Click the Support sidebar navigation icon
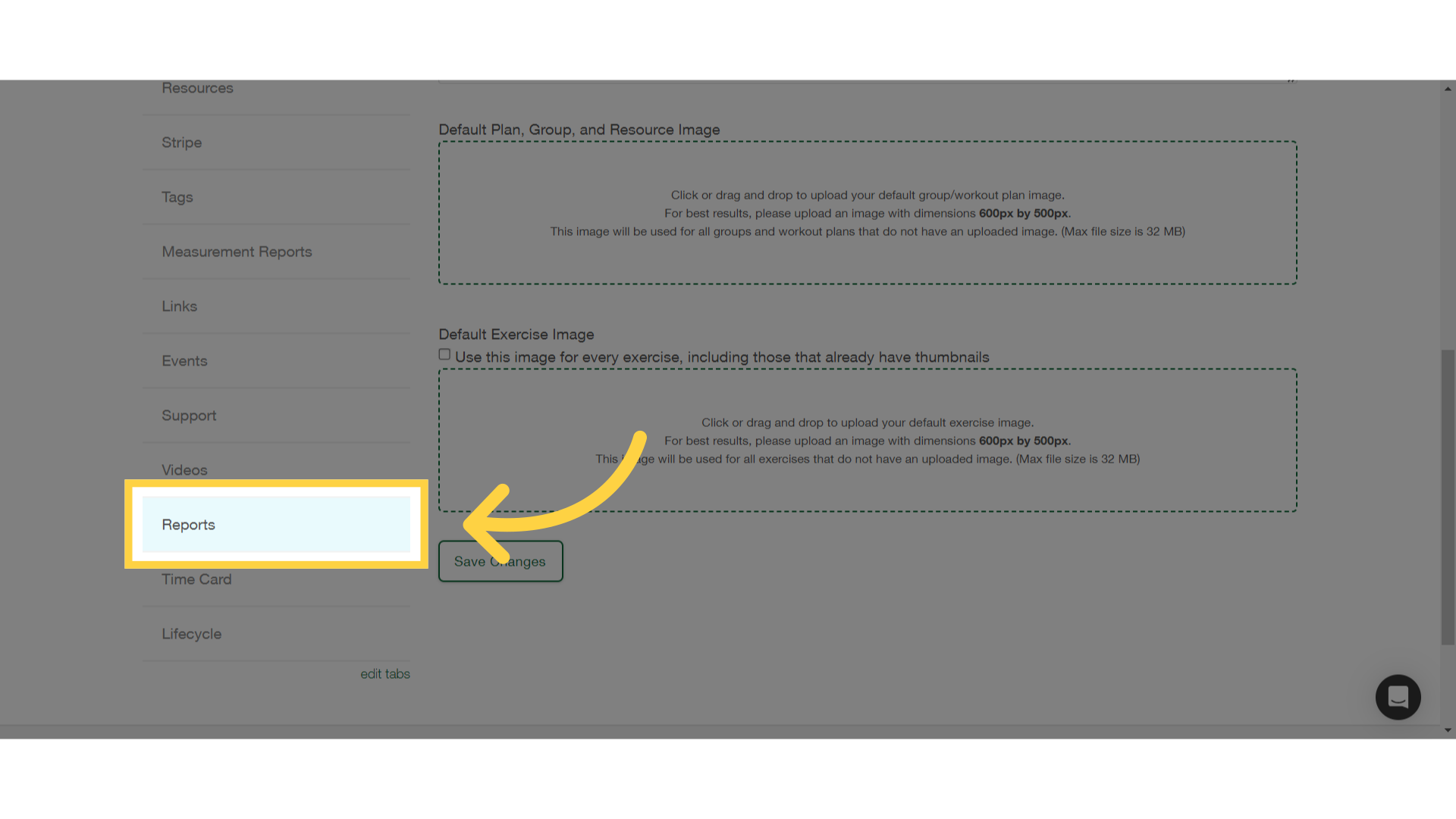 [189, 415]
